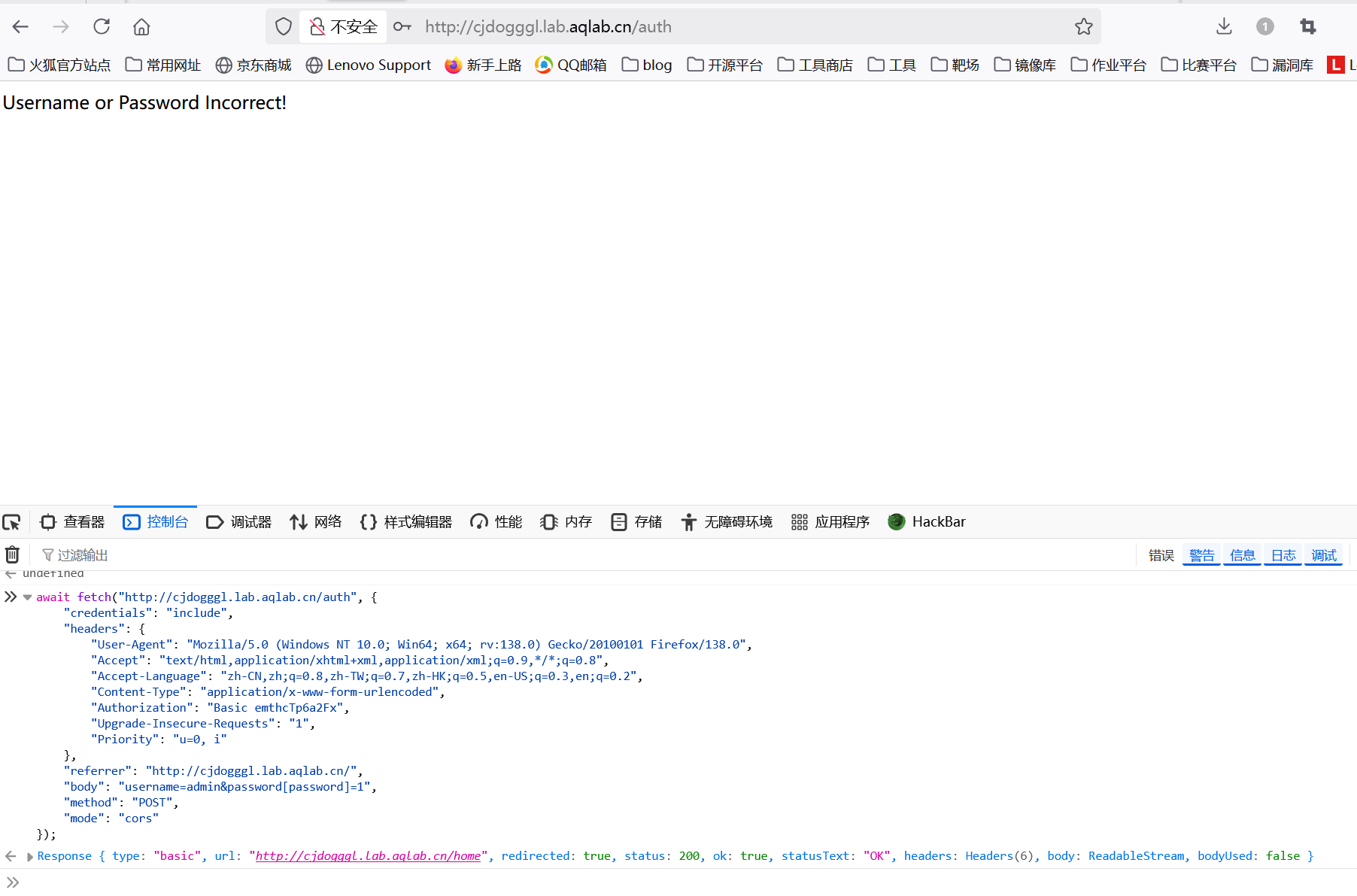Clear console output with trash icon
Viewport: 1357px width, 896px height.
[x=13, y=555]
